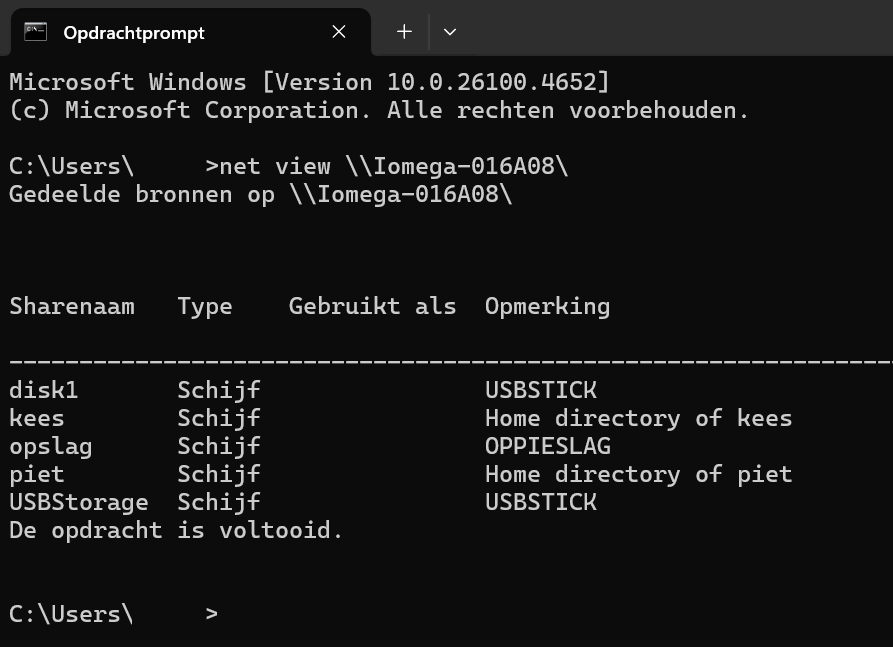The width and height of the screenshot is (893, 647).
Task: Click the opslag share name
Action: (x=51, y=447)
